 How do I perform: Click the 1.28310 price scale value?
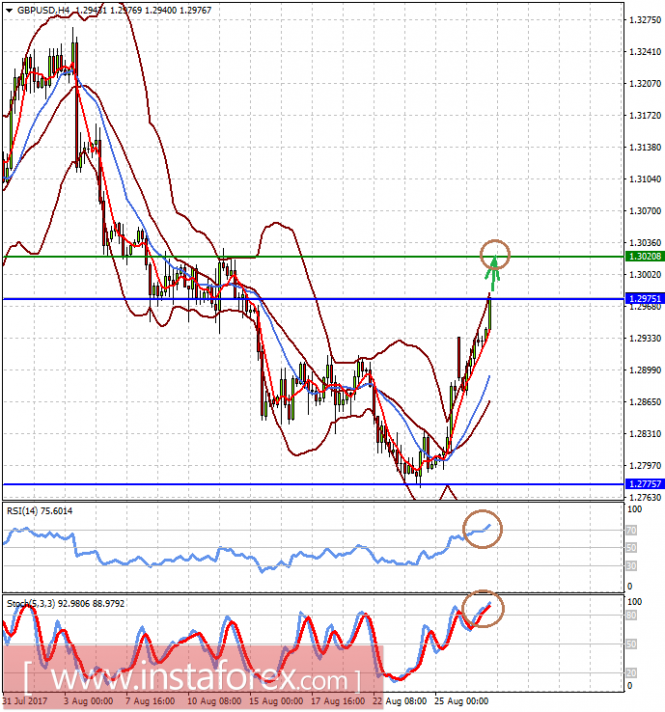click(x=645, y=434)
